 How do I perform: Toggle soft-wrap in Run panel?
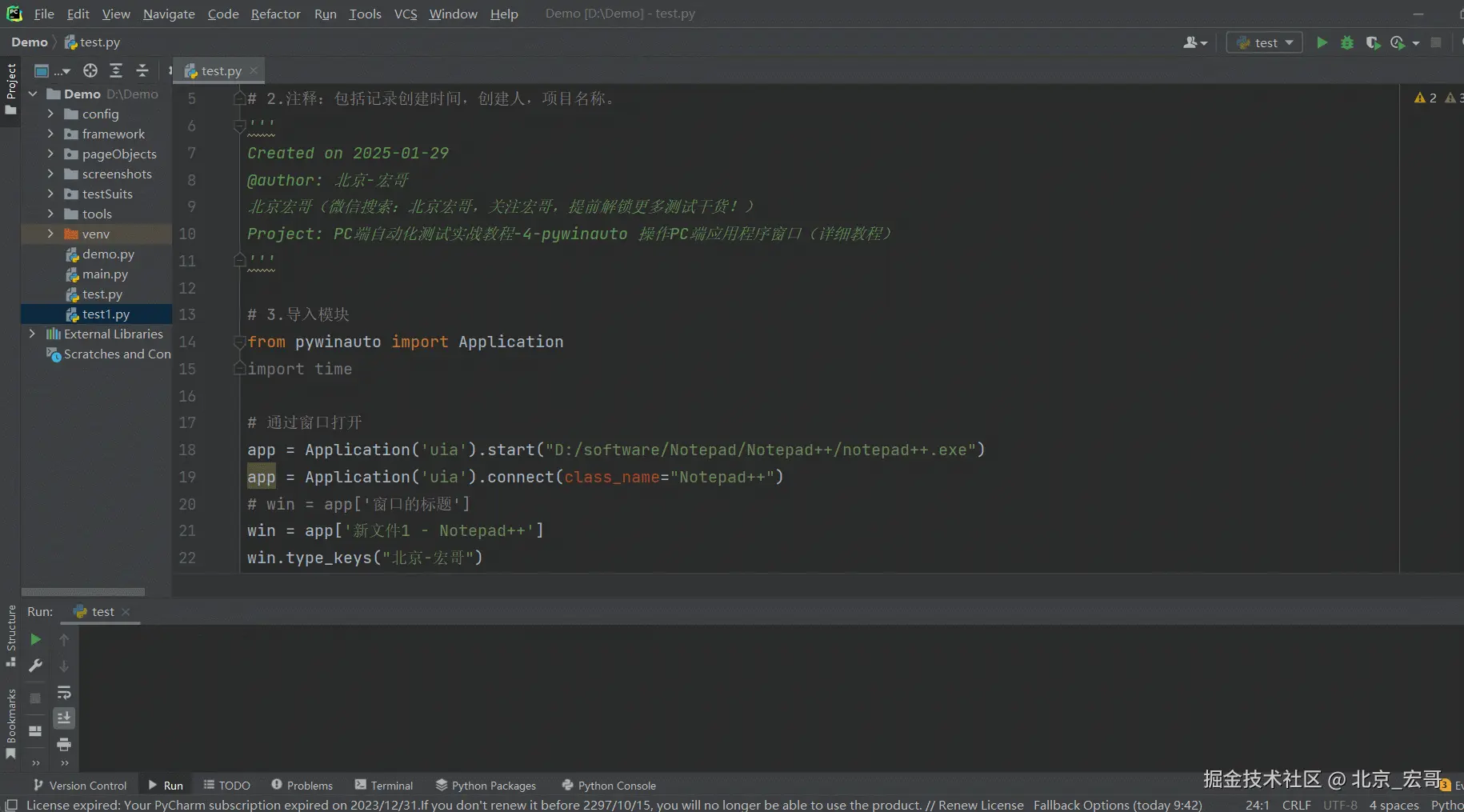coord(64,692)
